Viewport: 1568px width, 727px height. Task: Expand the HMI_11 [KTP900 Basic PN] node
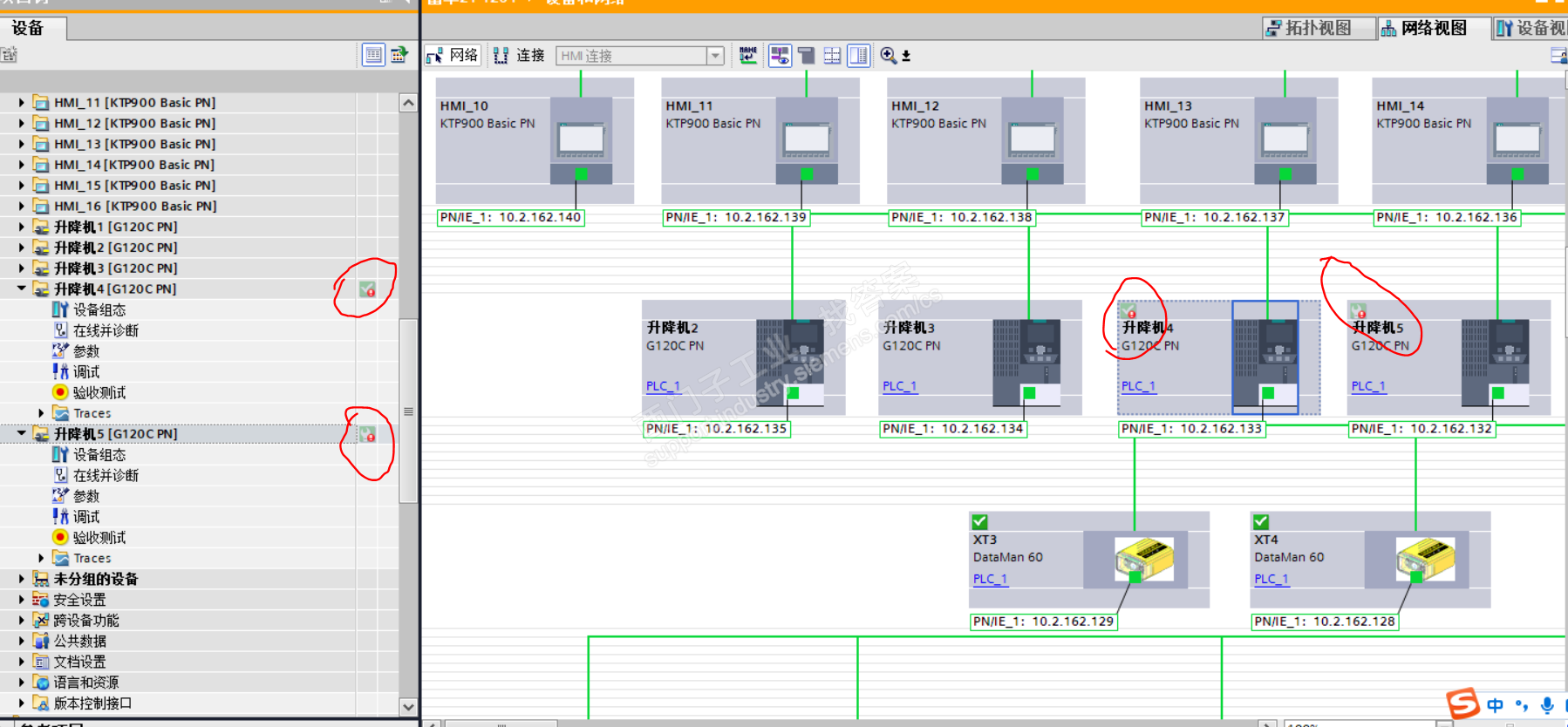tap(22, 103)
